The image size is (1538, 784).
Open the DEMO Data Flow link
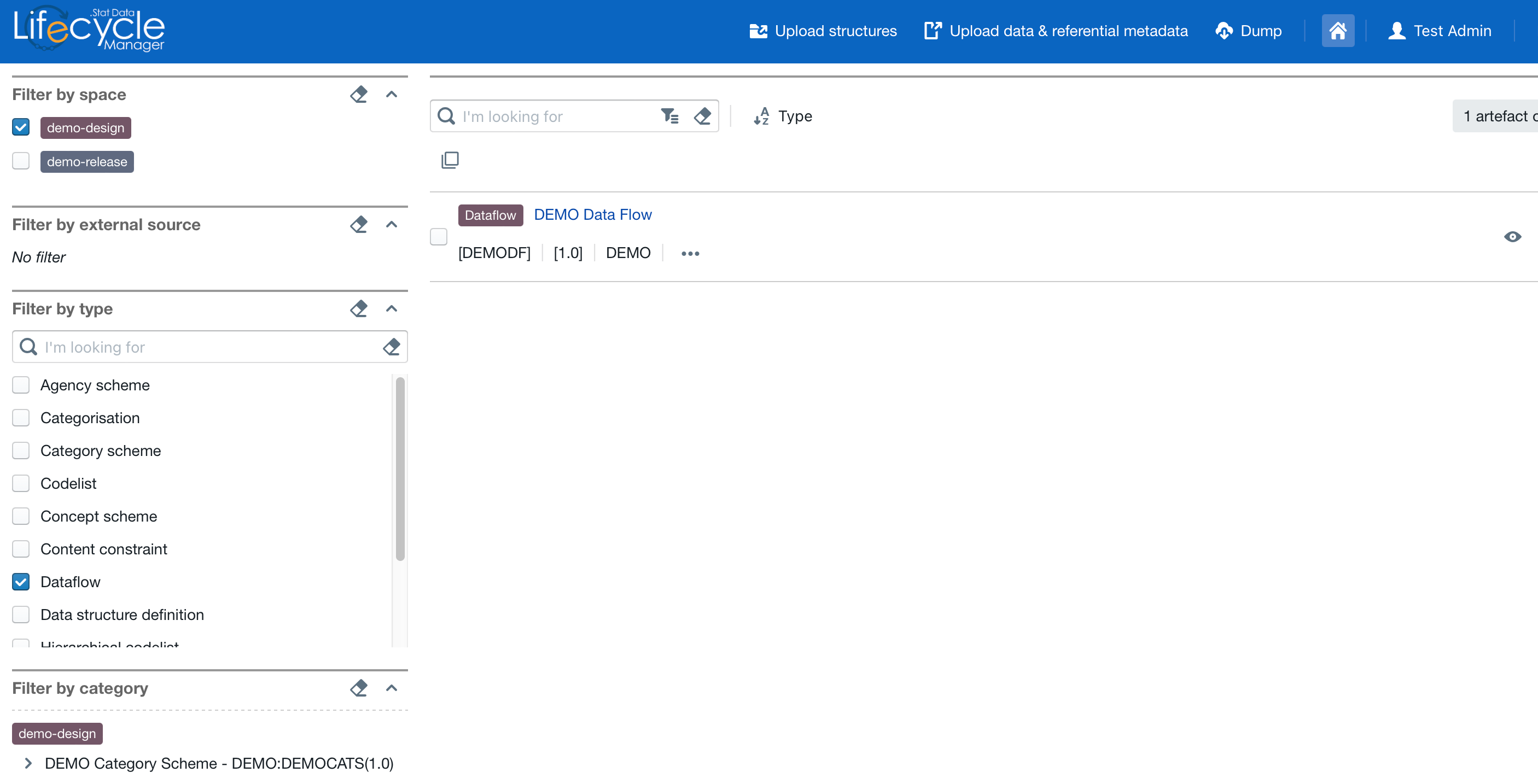[592, 214]
